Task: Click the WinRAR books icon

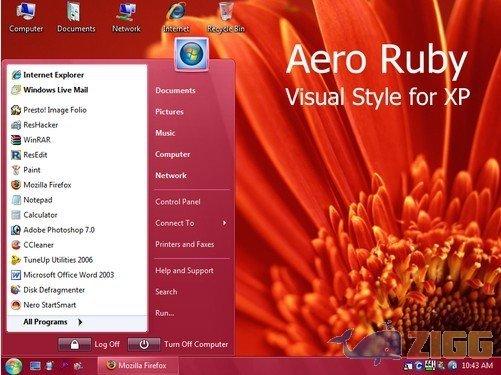Action: click(x=16, y=140)
